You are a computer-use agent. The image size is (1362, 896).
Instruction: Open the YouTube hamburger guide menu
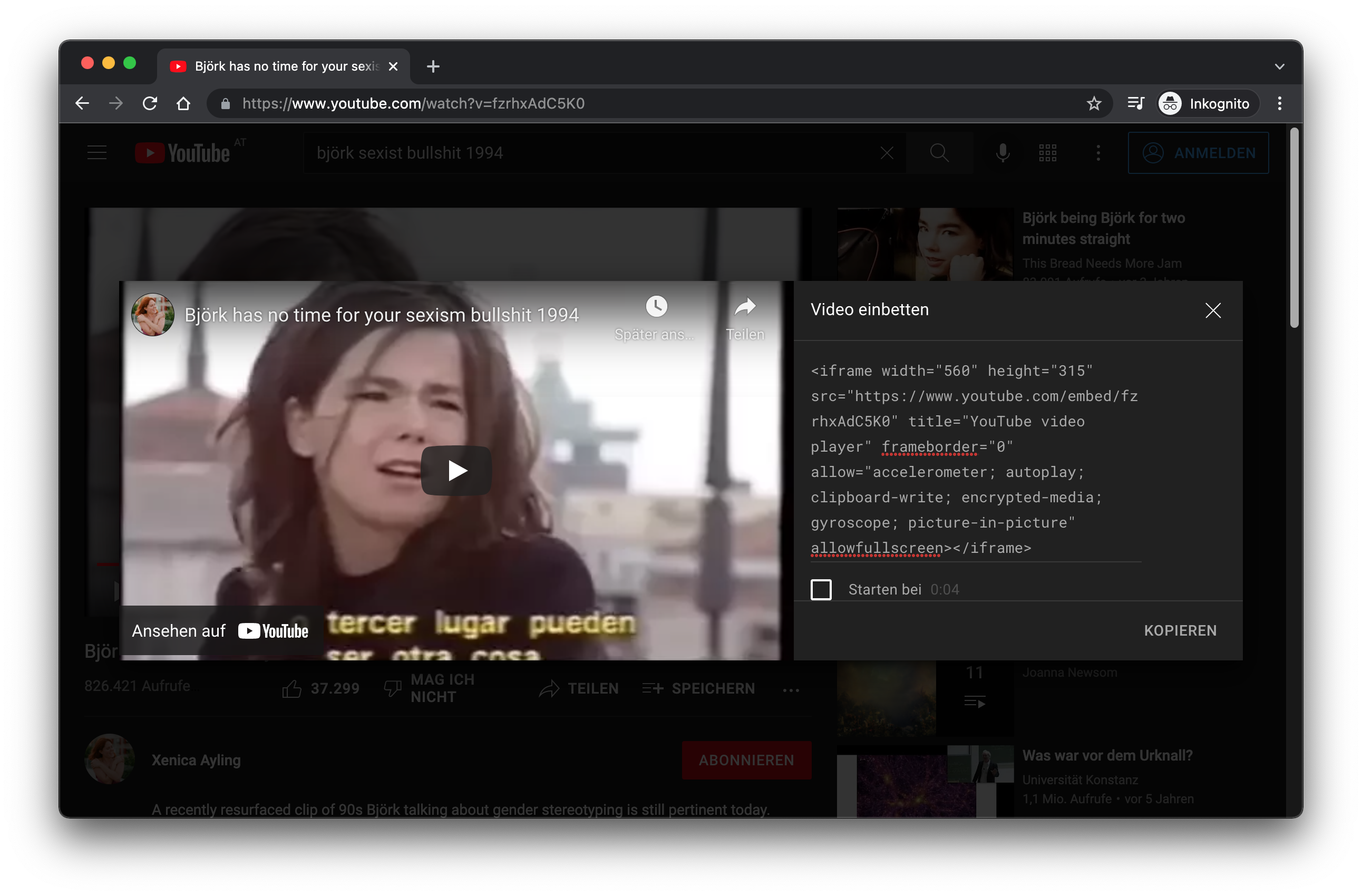pyautogui.click(x=98, y=153)
